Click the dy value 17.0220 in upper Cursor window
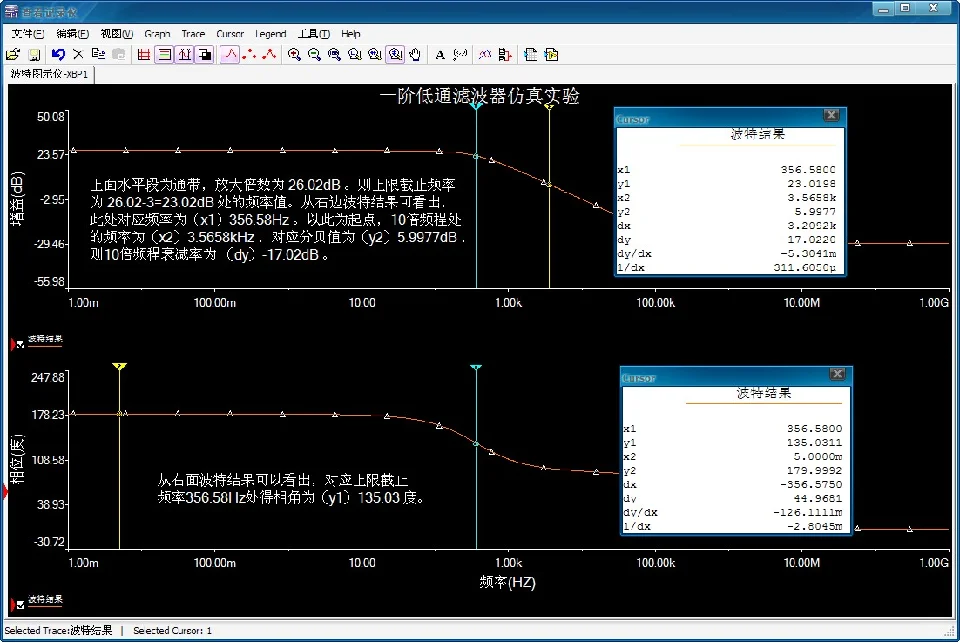This screenshot has height=643, width=960. coord(811,239)
